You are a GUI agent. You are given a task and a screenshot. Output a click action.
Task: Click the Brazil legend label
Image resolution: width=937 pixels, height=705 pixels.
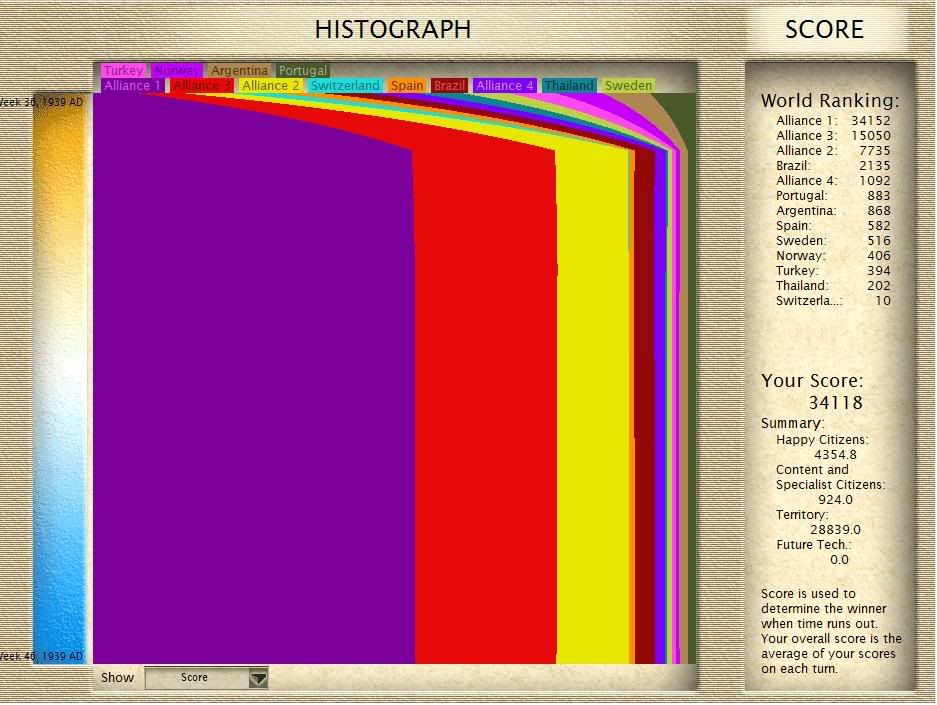pos(449,85)
